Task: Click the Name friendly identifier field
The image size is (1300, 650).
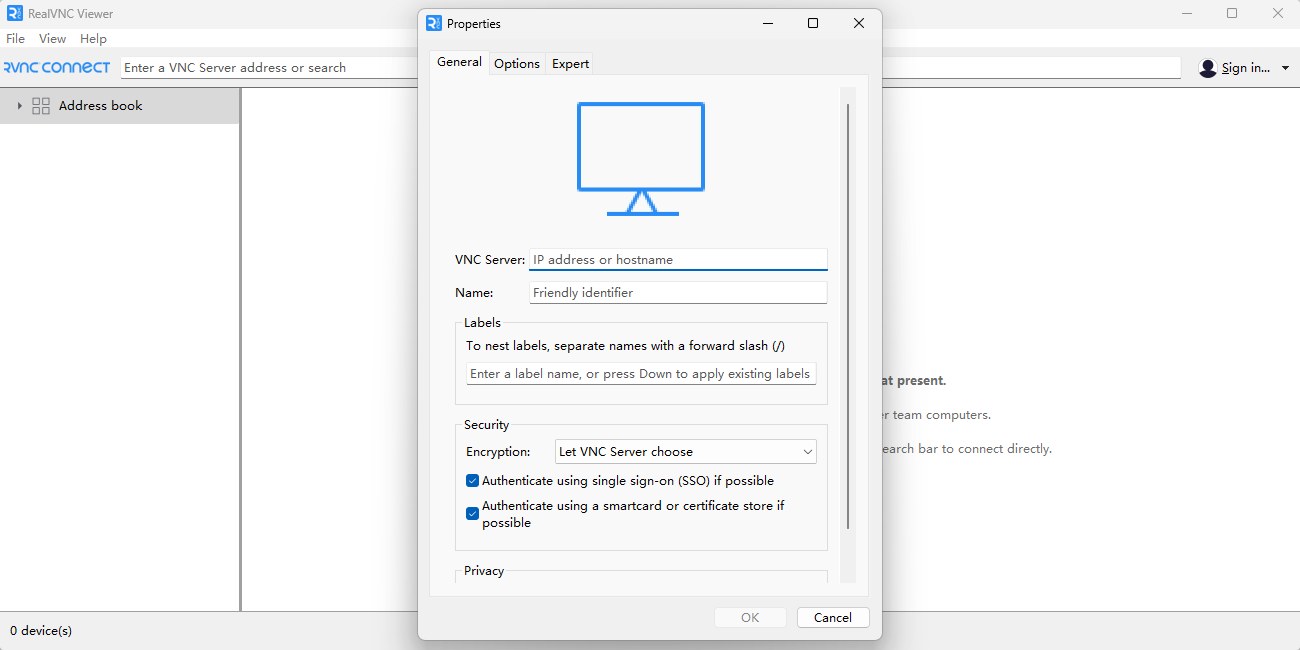Action: [678, 293]
